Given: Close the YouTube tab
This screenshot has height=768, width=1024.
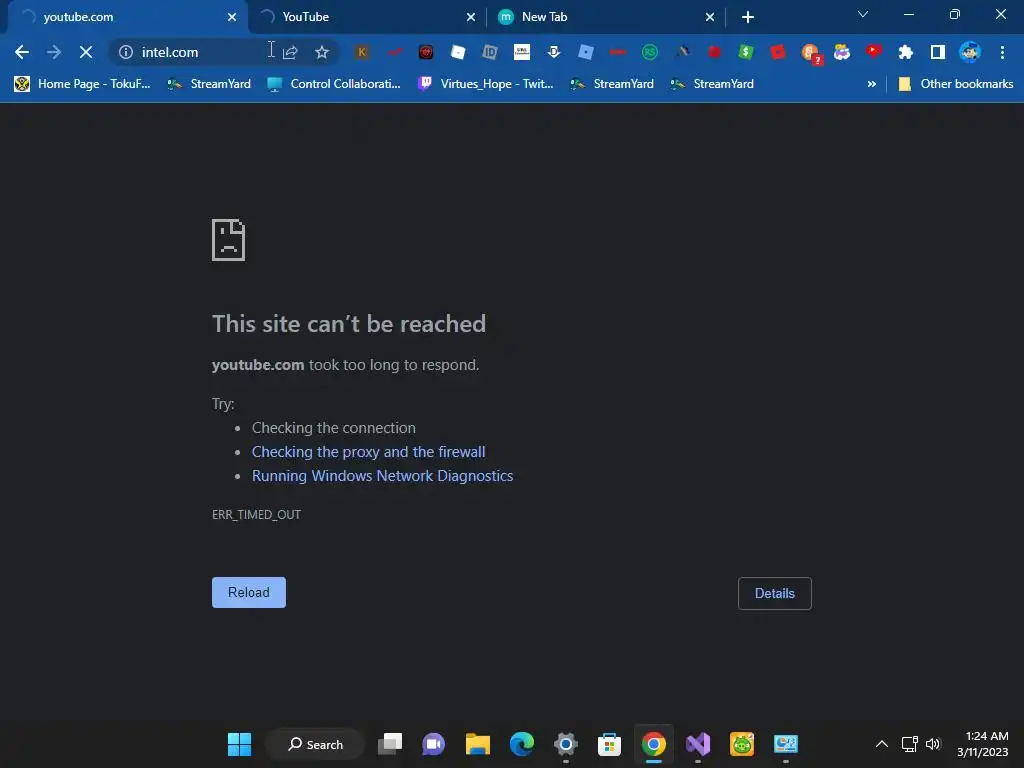Looking at the screenshot, I should point(471,17).
